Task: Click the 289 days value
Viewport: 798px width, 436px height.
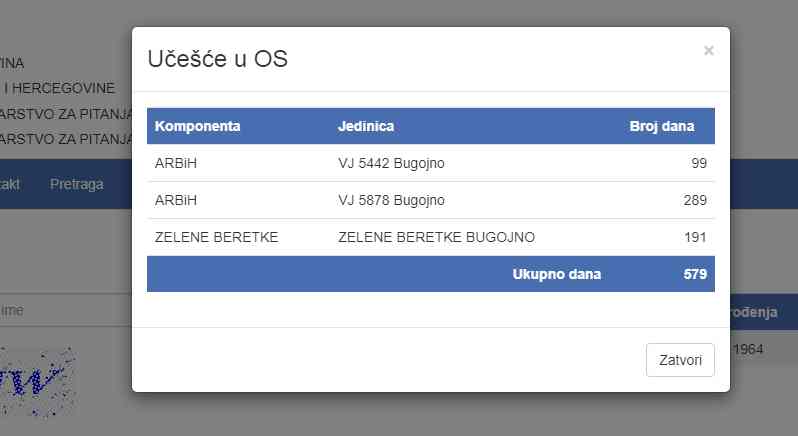Action: tap(695, 200)
